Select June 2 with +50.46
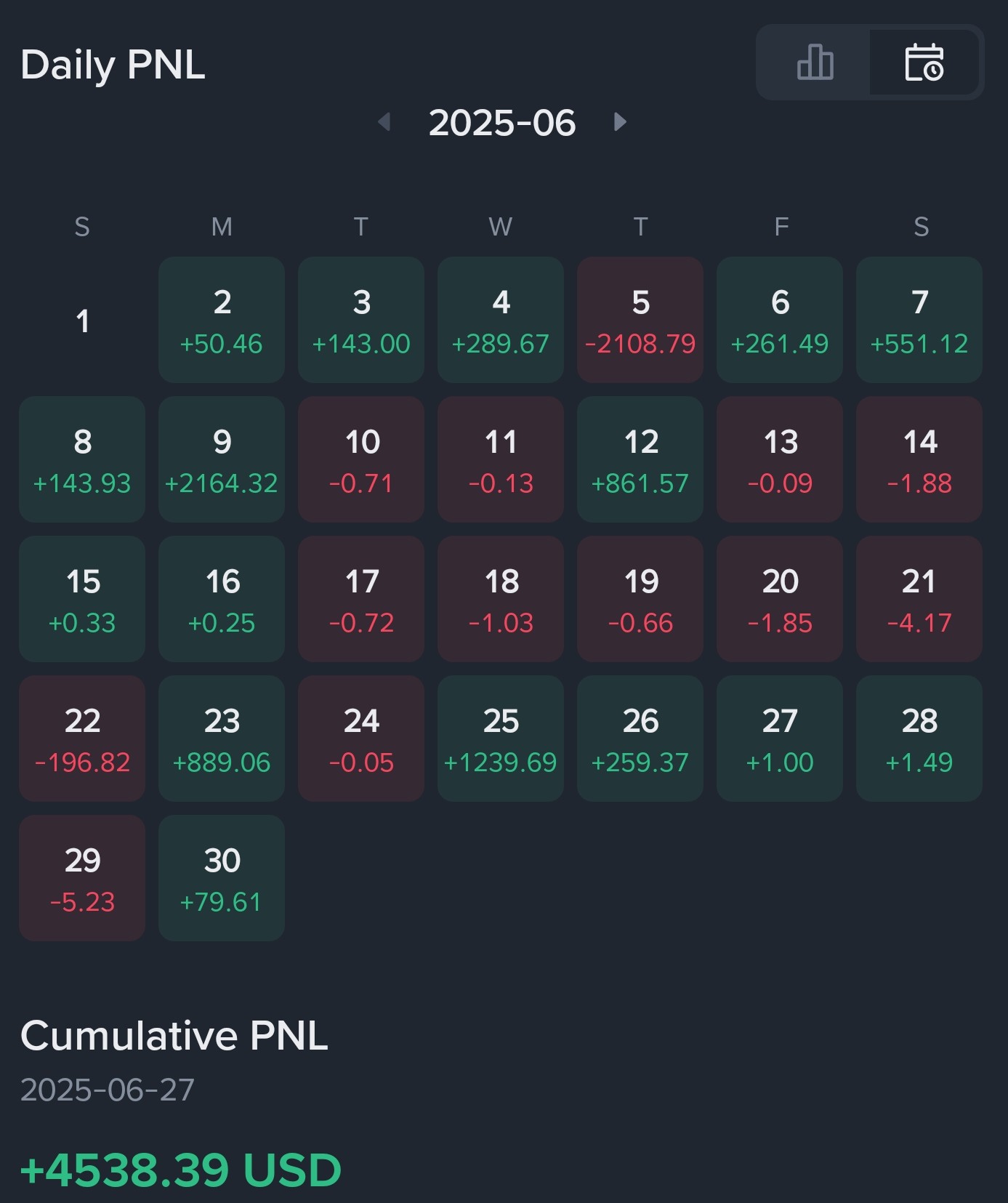1008x1203 pixels. tap(222, 320)
